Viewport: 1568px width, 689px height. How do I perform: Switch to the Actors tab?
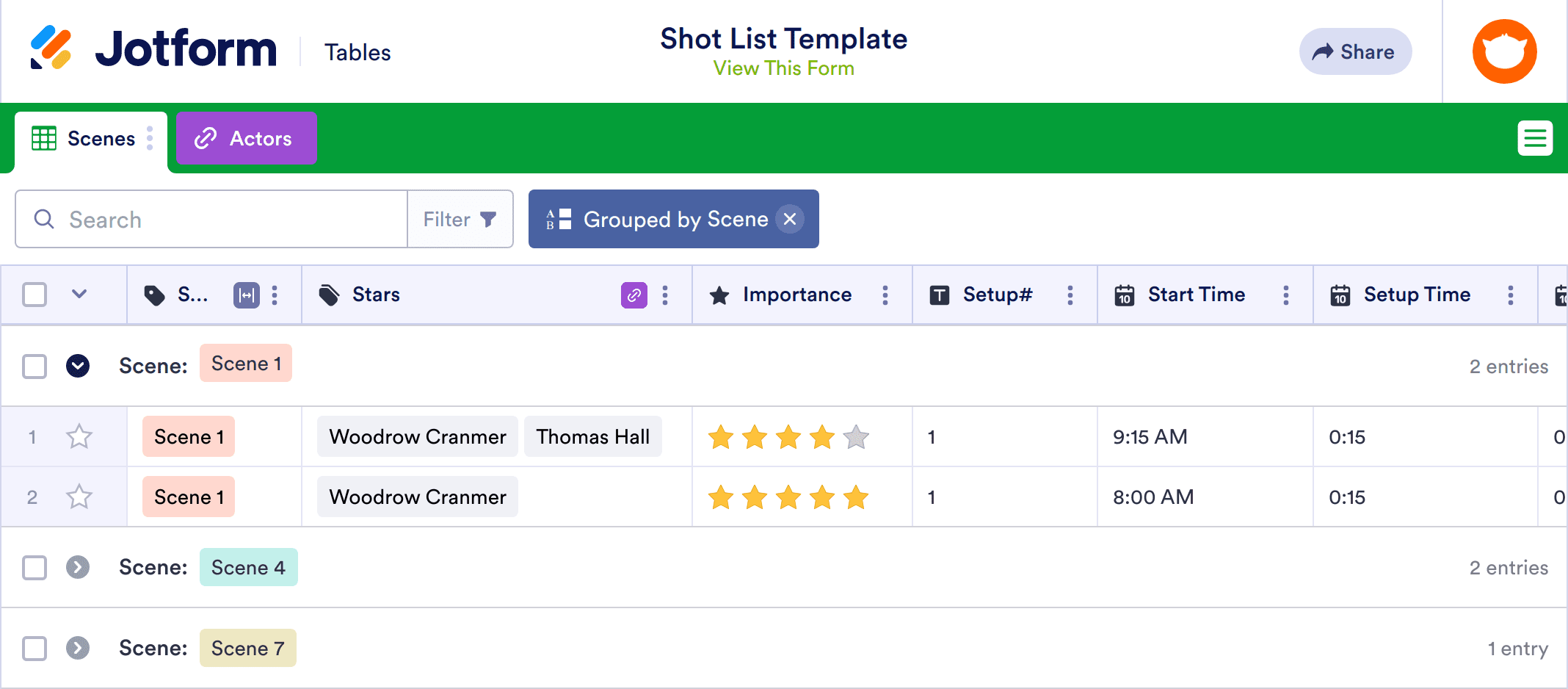pos(246,138)
